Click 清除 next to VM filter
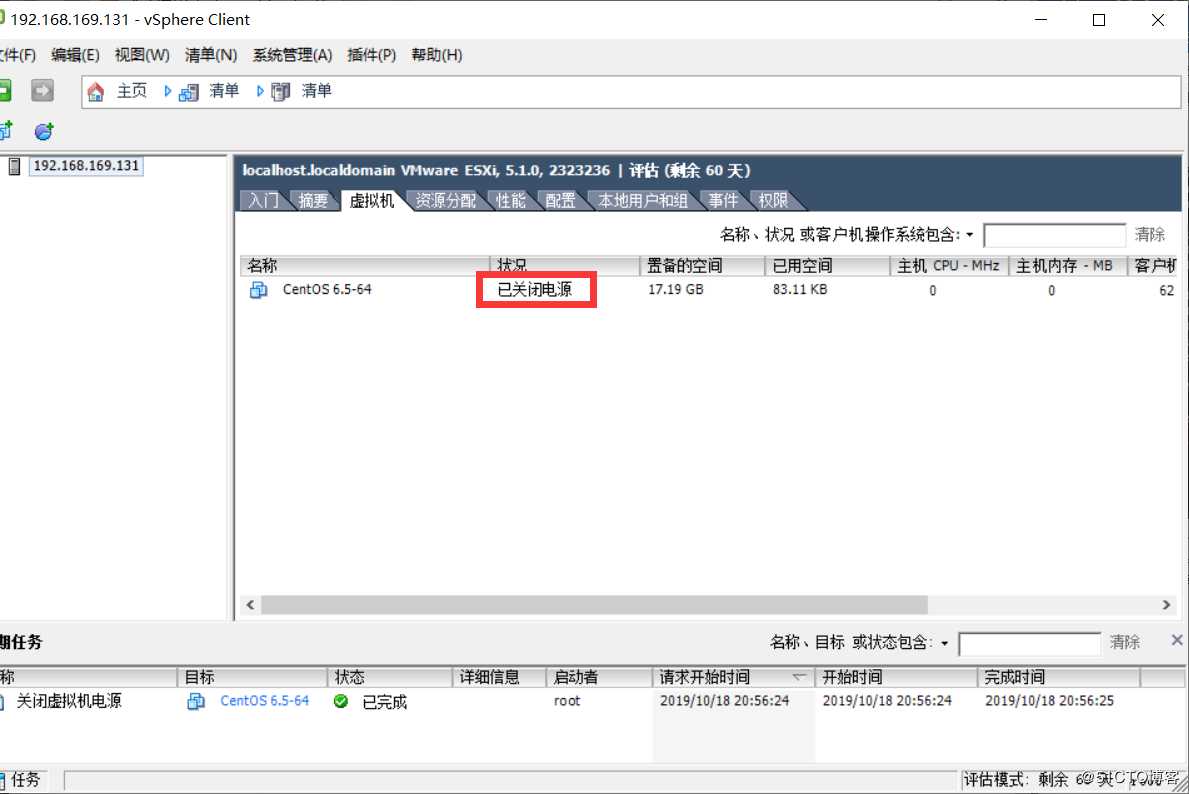 click(1150, 234)
